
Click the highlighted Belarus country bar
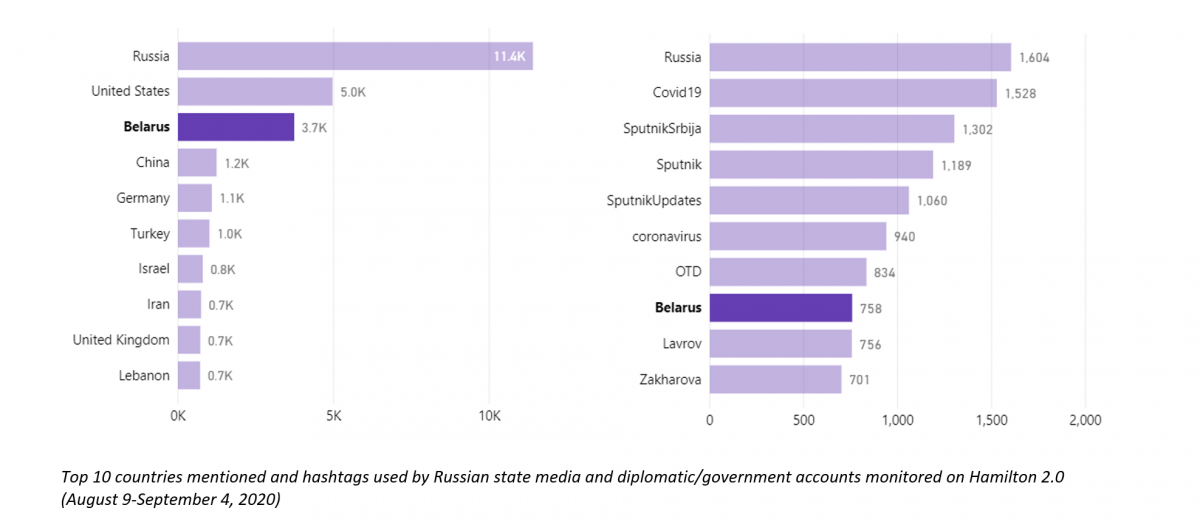[x=236, y=127]
